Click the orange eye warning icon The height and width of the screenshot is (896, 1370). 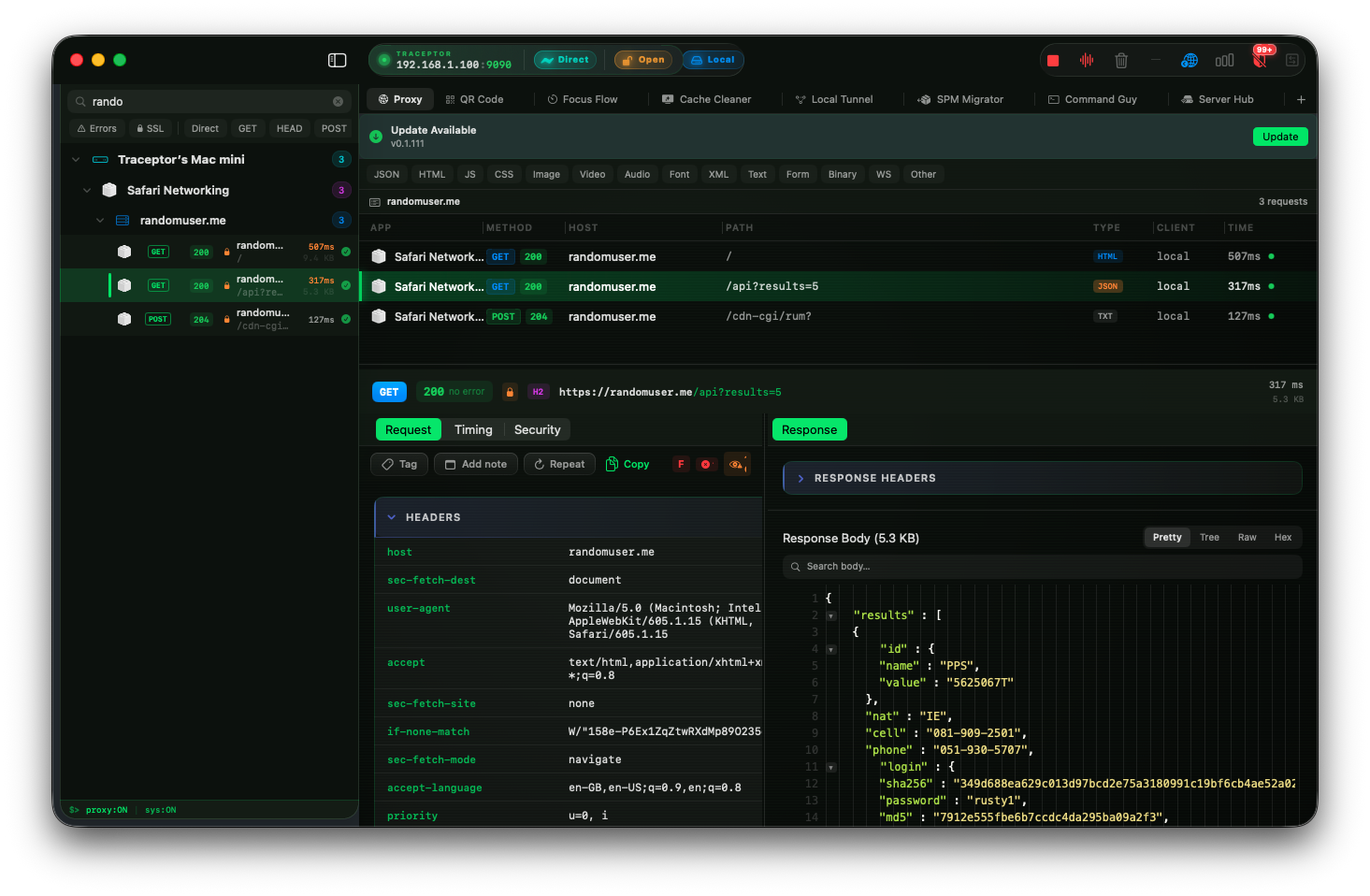point(737,464)
